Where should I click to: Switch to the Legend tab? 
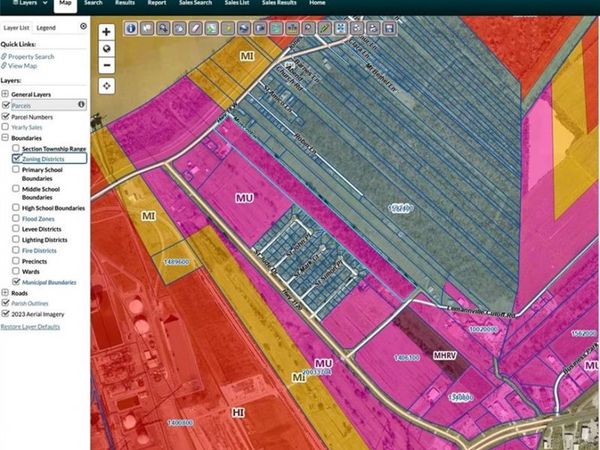coord(46,28)
